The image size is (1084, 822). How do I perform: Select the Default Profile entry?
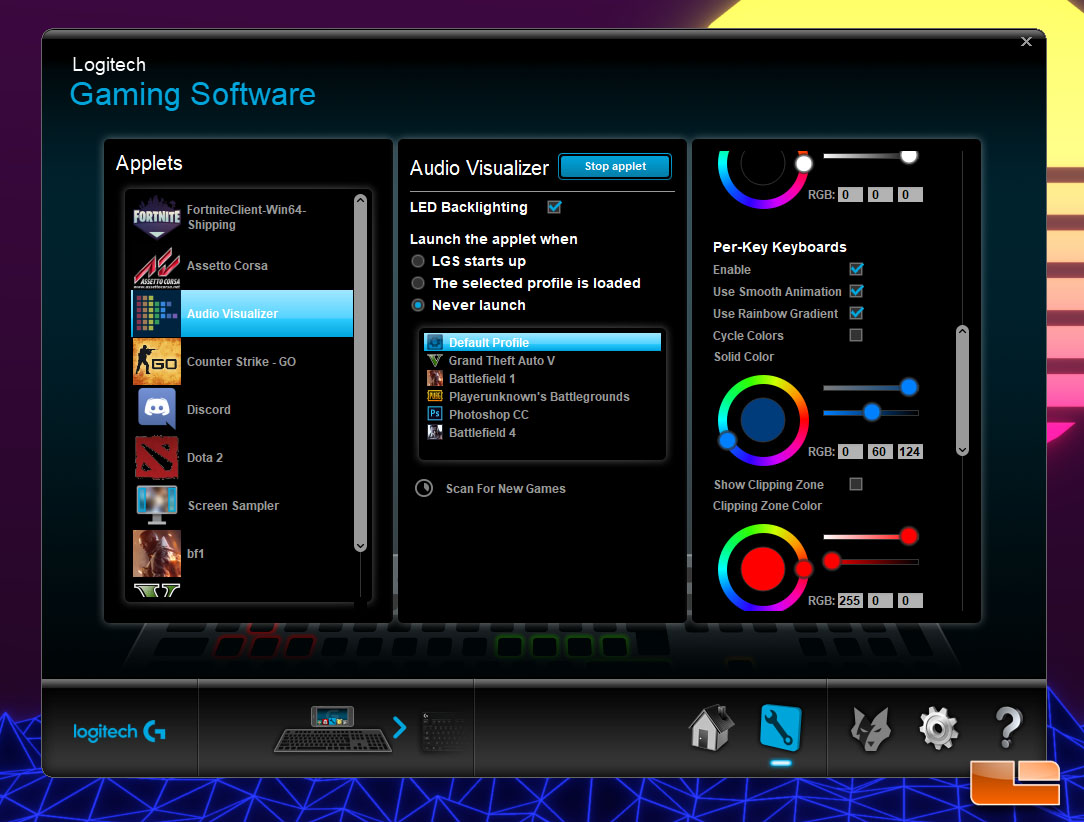pyautogui.click(x=543, y=342)
